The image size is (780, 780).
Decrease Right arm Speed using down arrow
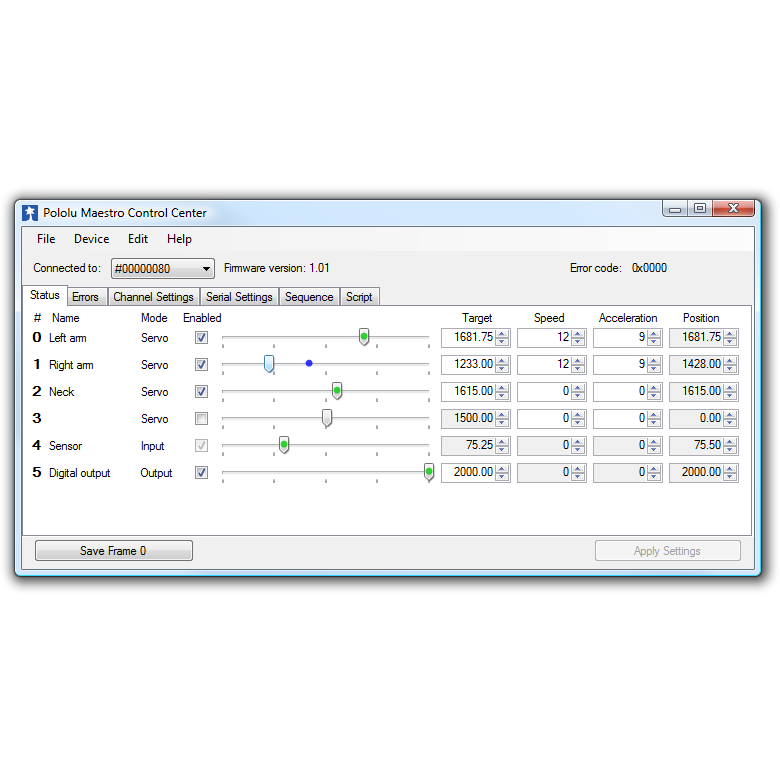pos(578,369)
